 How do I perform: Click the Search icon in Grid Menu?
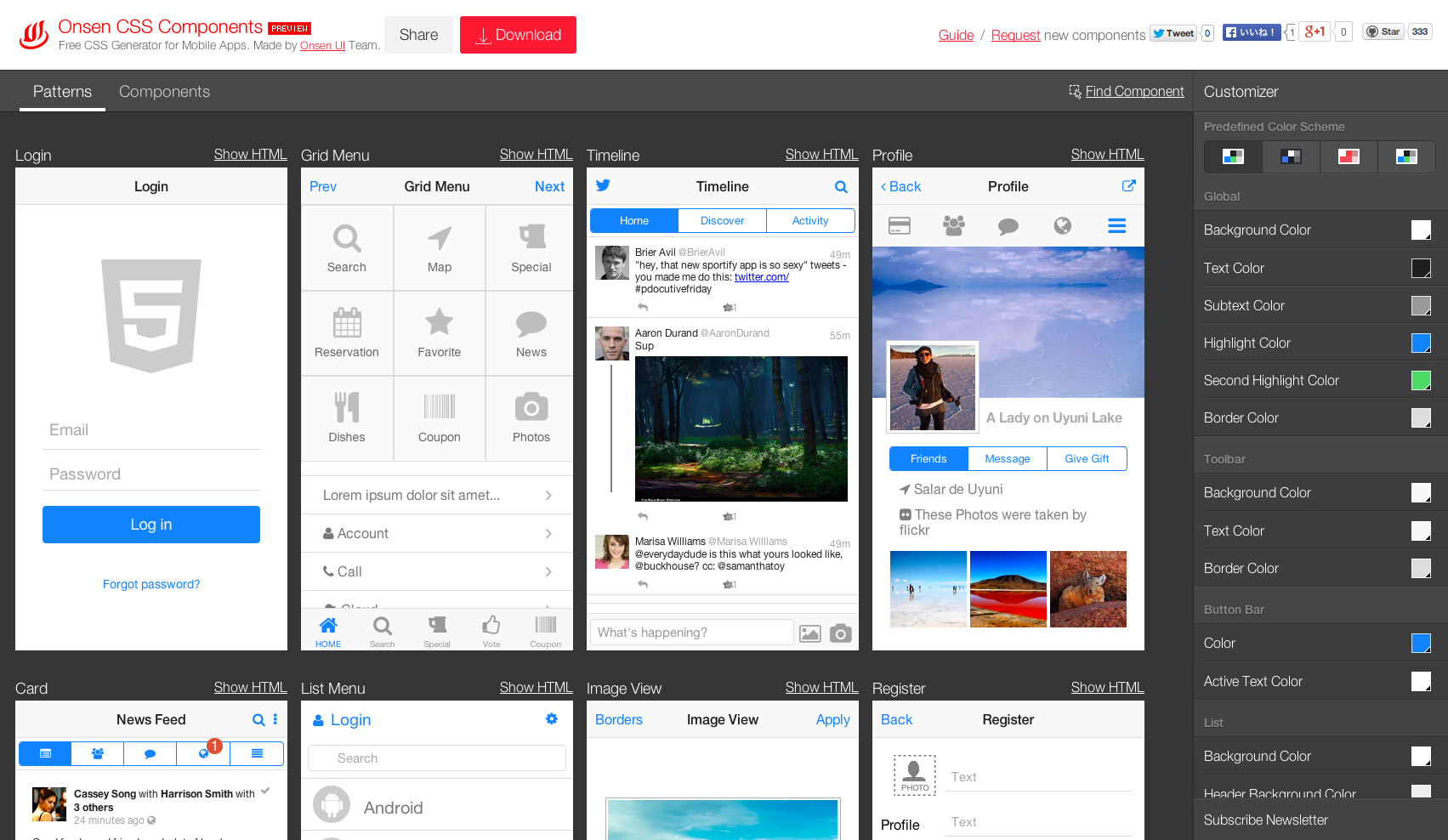click(x=347, y=239)
